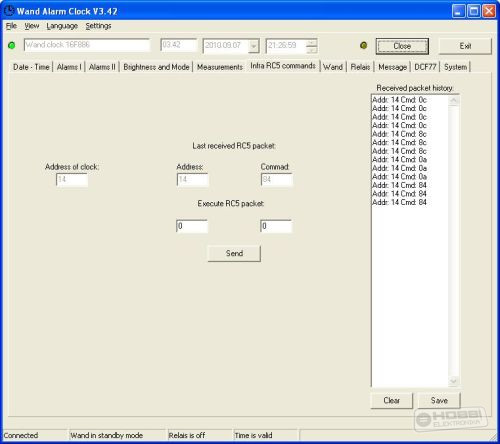Click the olive status LED beside Close

(x=364, y=45)
